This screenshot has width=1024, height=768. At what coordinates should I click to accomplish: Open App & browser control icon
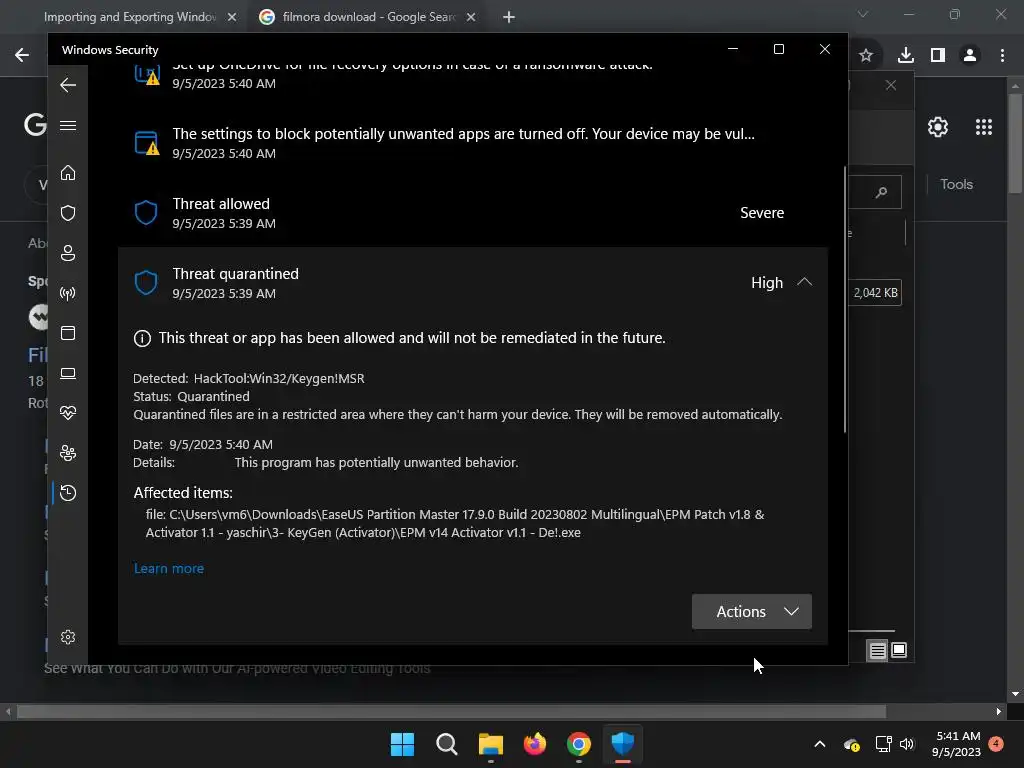click(x=68, y=333)
